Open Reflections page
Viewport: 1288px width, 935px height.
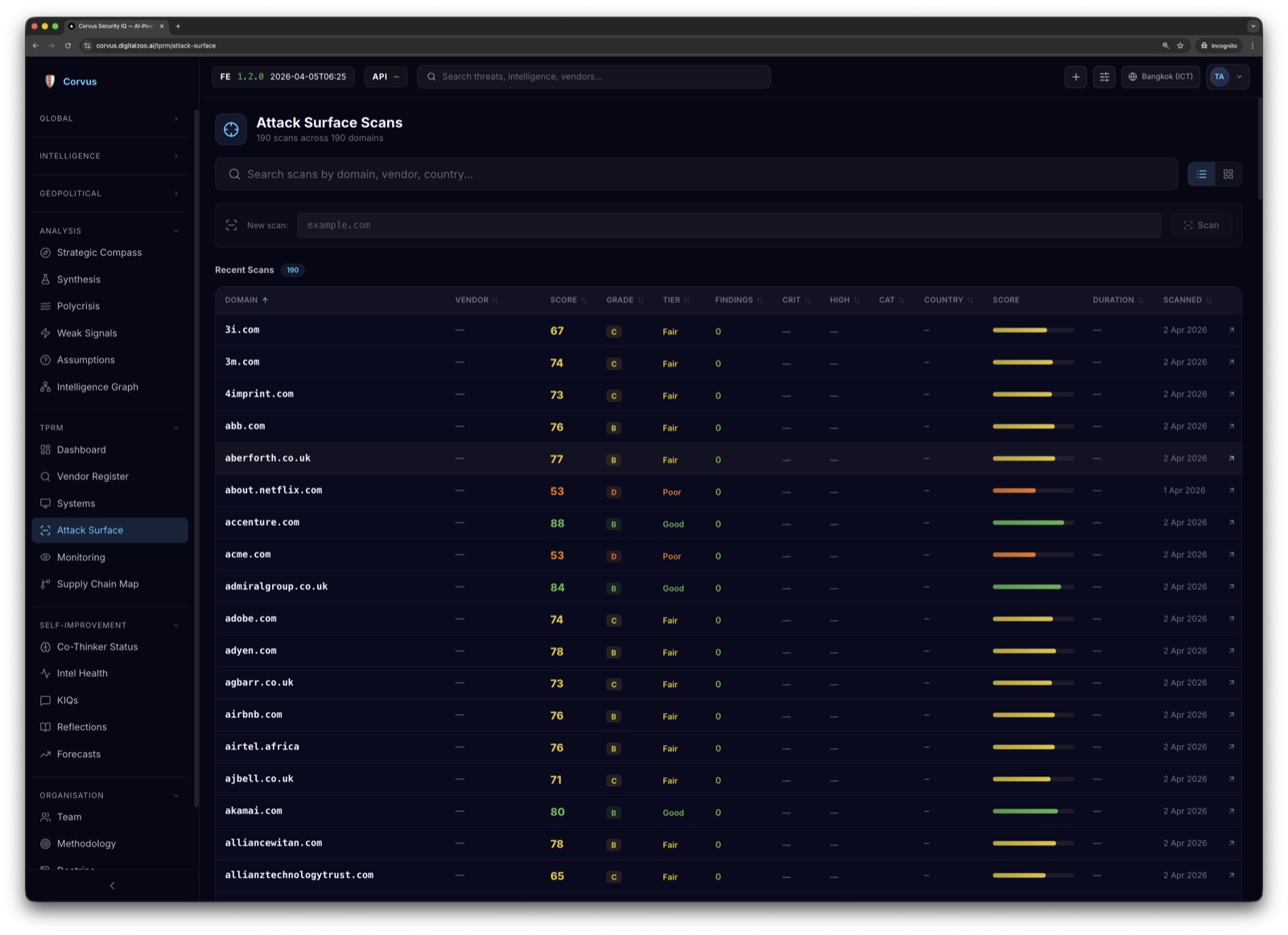click(81, 727)
